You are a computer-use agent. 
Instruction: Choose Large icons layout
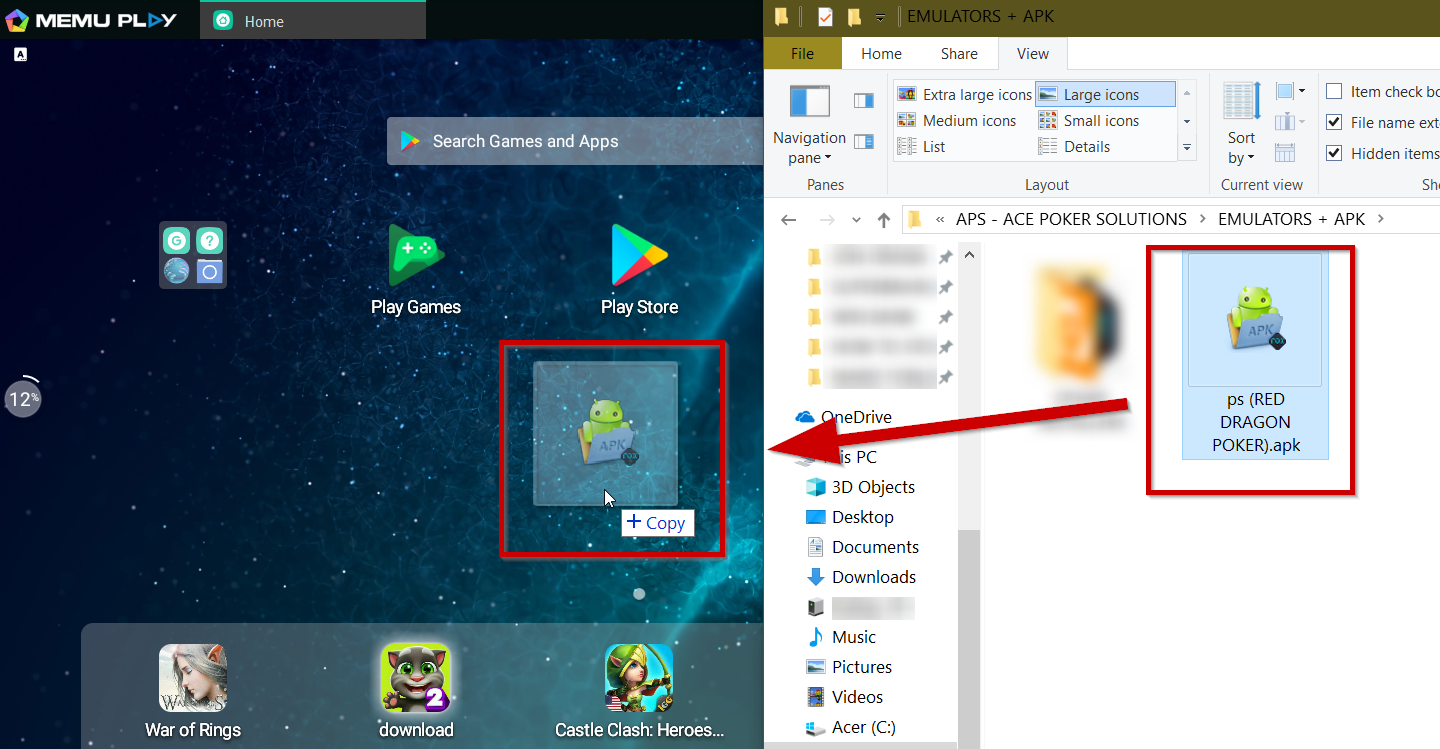click(x=1105, y=94)
